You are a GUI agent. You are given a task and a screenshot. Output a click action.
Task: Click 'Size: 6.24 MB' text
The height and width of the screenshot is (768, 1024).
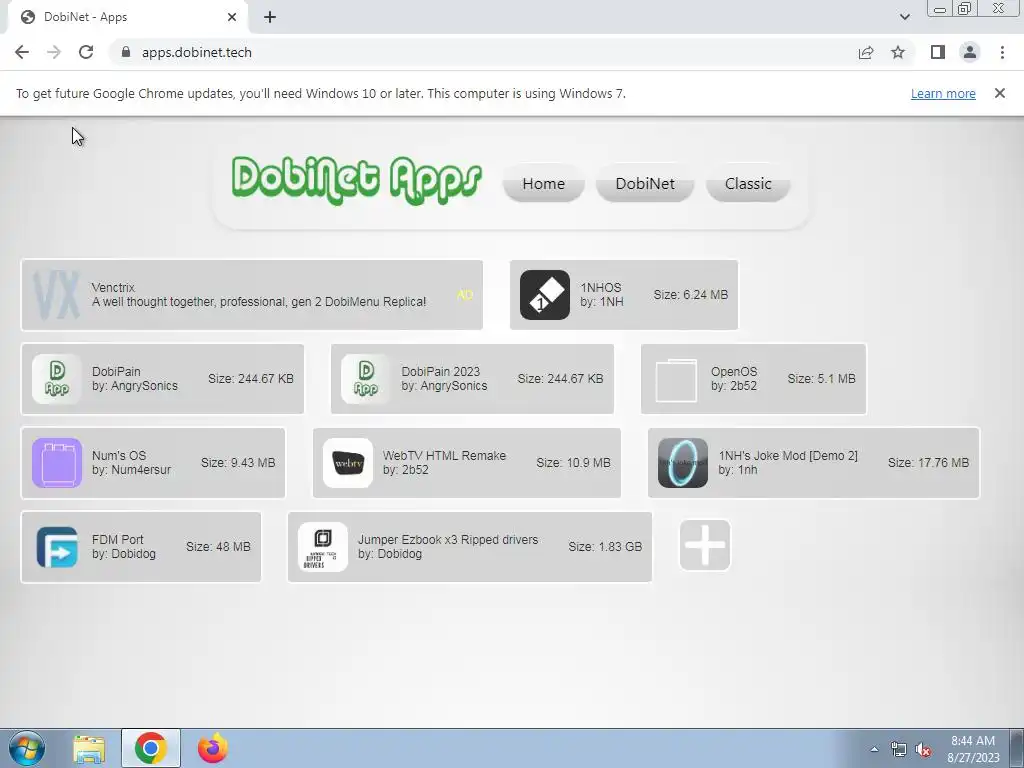(x=690, y=295)
